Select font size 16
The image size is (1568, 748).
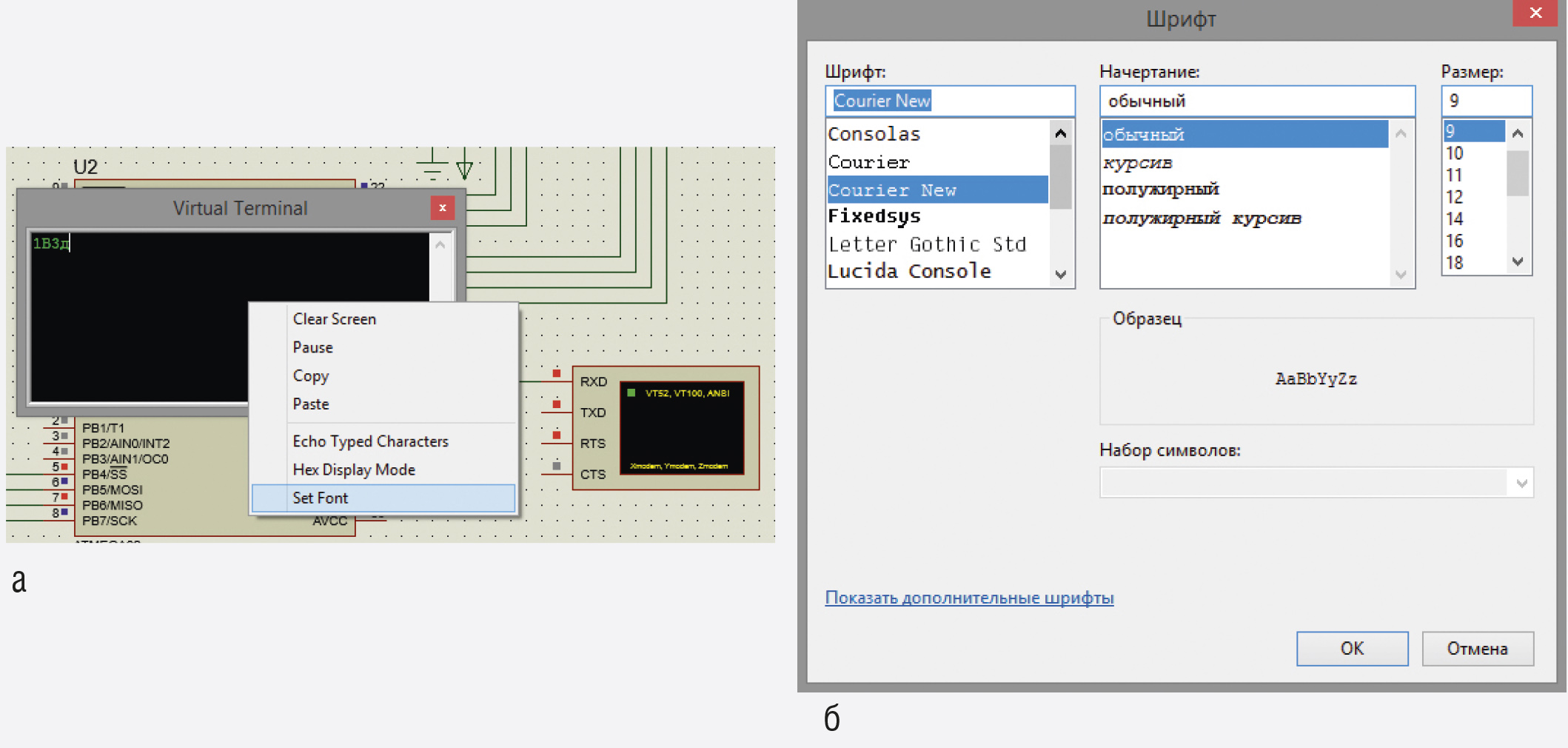(x=1474, y=241)
